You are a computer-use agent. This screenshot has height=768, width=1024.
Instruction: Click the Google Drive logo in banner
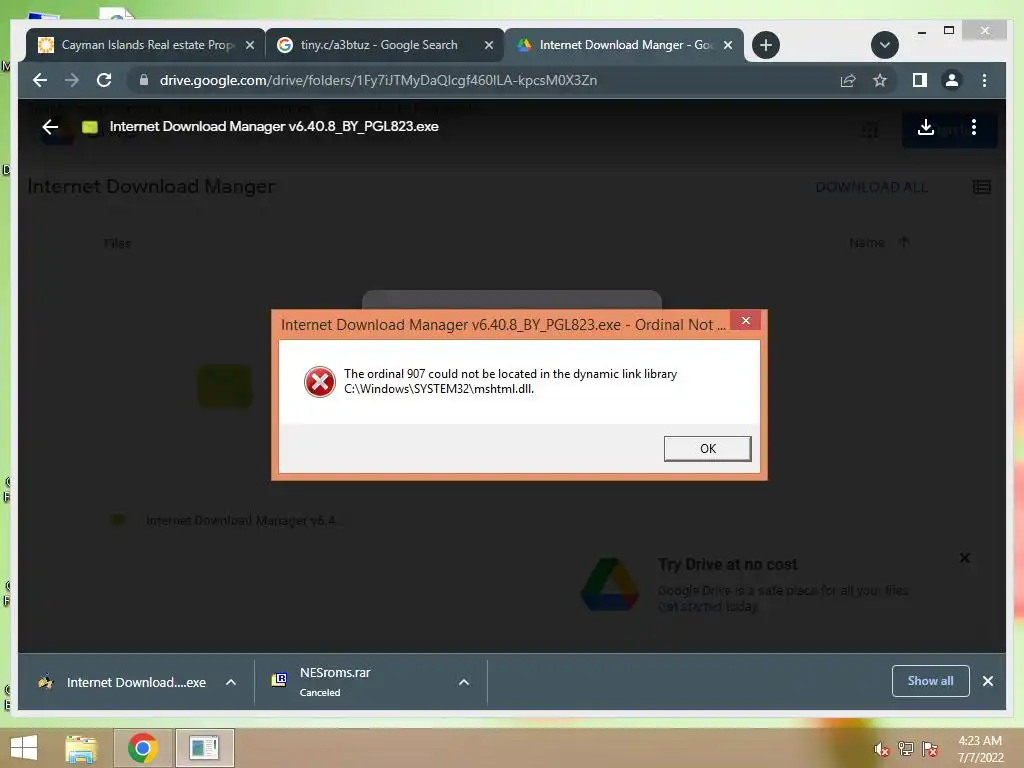pos(609,584)
